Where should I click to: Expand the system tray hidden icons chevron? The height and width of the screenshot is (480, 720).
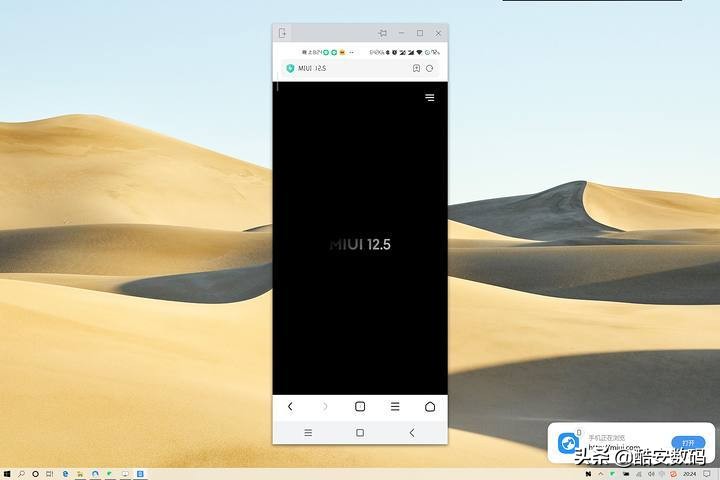(601, 474)
